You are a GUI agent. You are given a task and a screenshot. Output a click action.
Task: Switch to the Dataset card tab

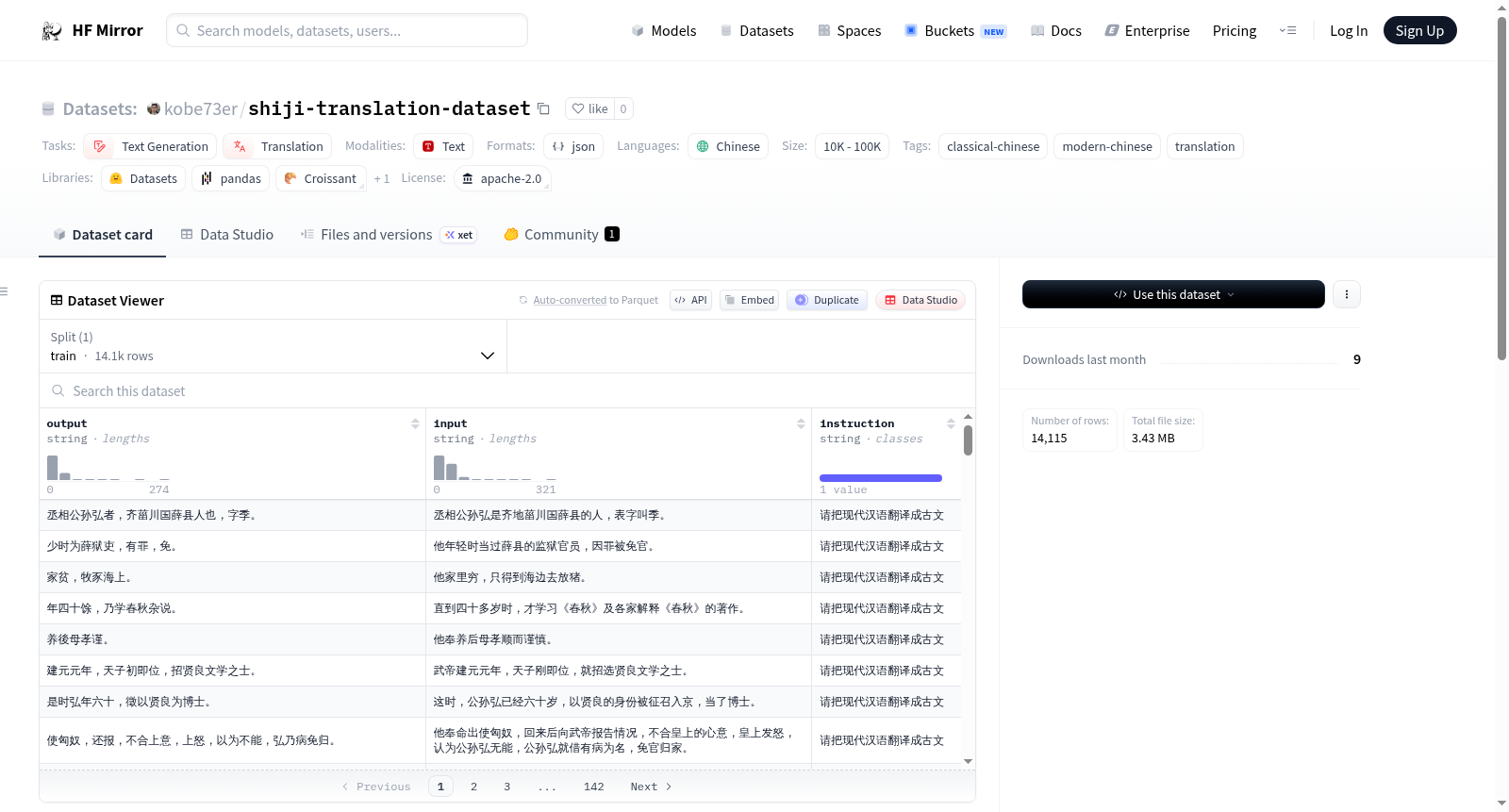tap(103, 235)
